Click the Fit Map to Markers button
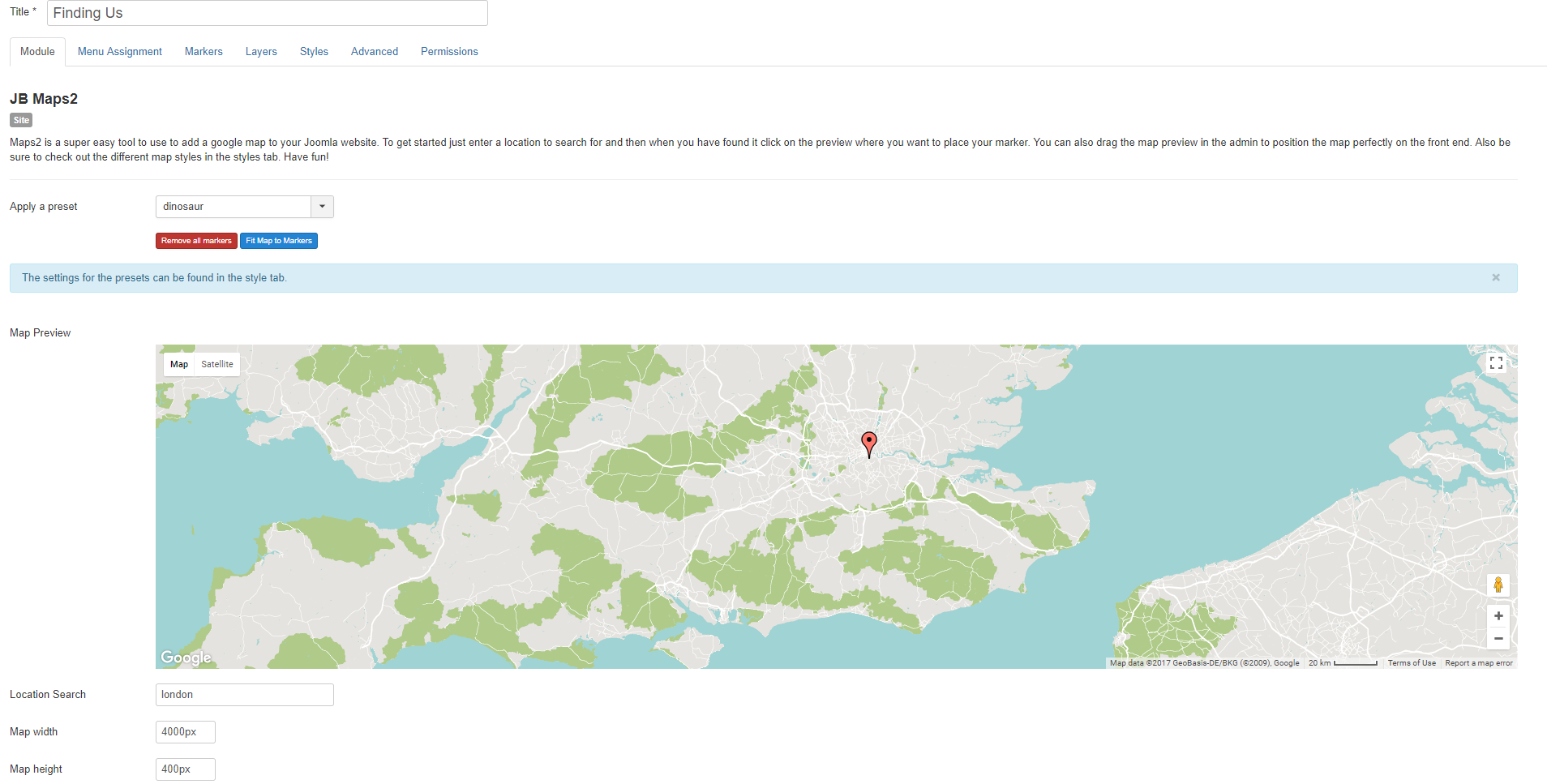1547x784 pixels. [279, 241]
